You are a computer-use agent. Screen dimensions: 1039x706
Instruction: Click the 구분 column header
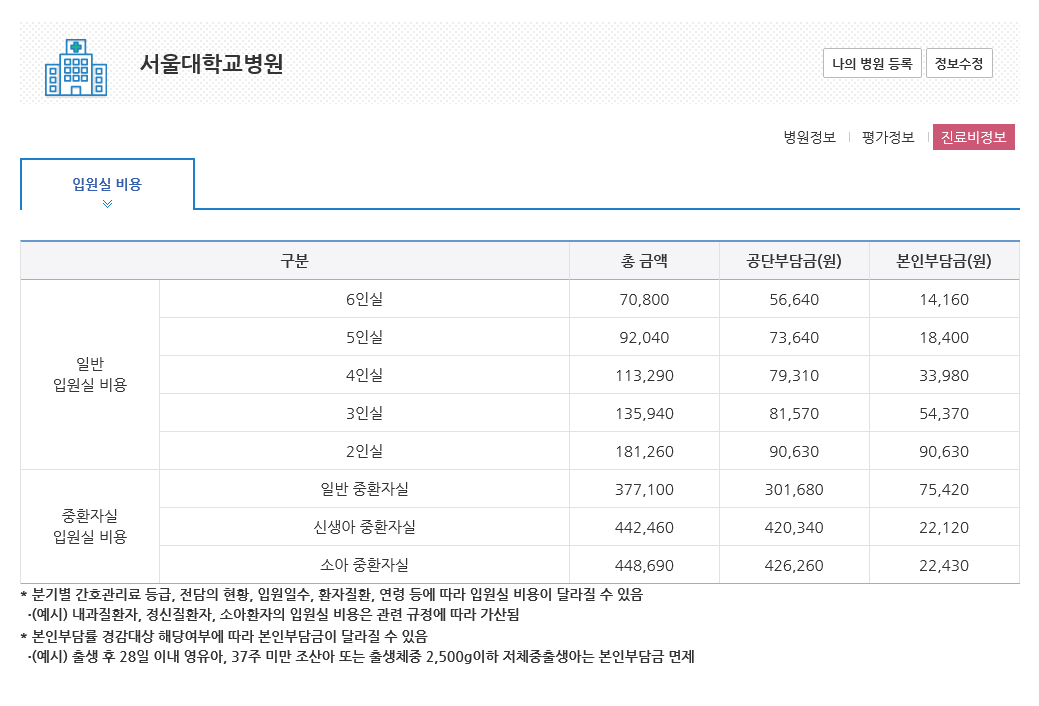tap(294, 262)
